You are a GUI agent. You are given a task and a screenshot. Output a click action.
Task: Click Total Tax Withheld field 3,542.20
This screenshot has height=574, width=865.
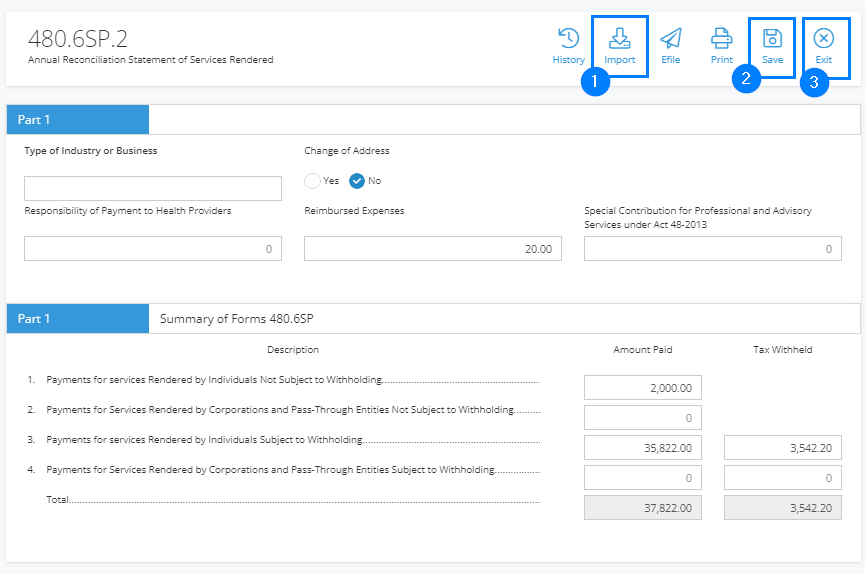[x=783, y=508]
